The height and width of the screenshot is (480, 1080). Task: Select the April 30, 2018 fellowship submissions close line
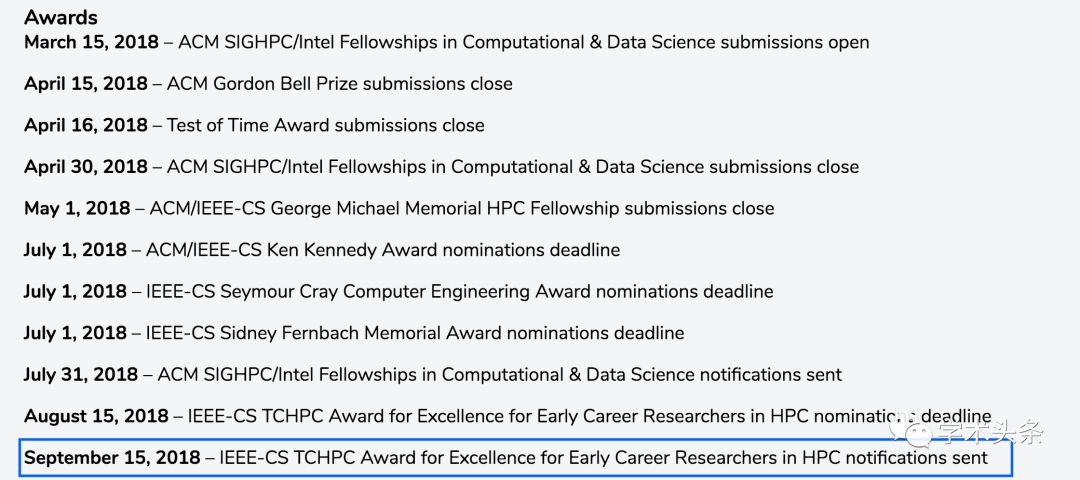point(442,167)
